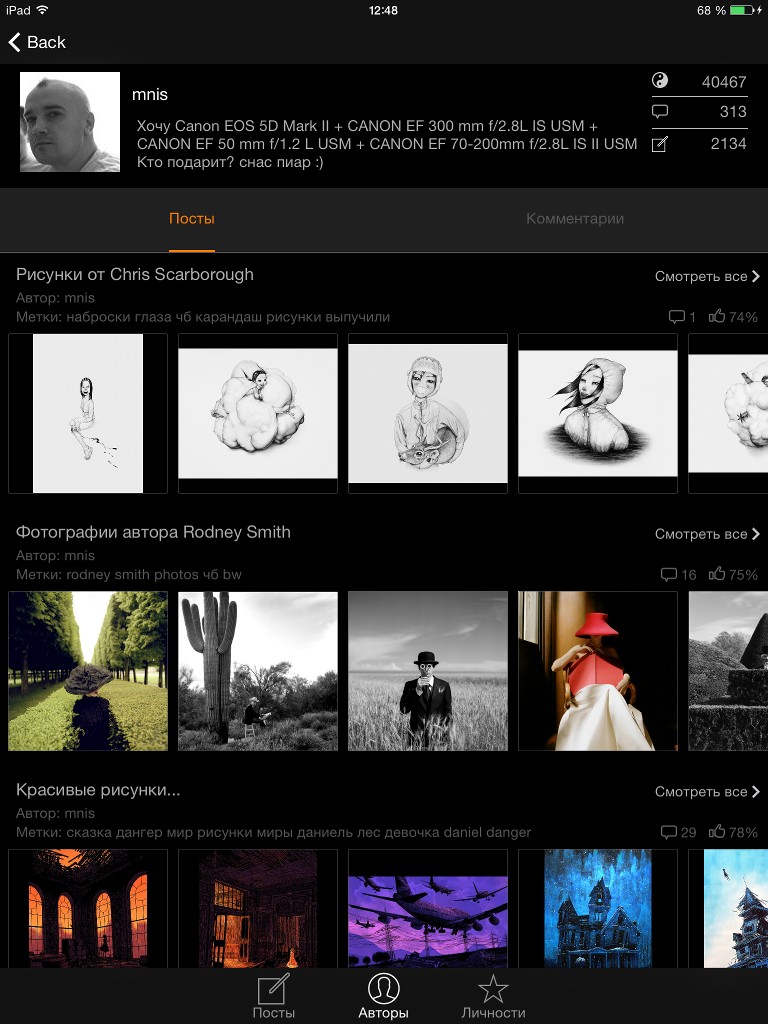Select tags line rodney smith photos
Image resolution: width=768 pixels, height=1024 pixels.
tap(129, 575)
